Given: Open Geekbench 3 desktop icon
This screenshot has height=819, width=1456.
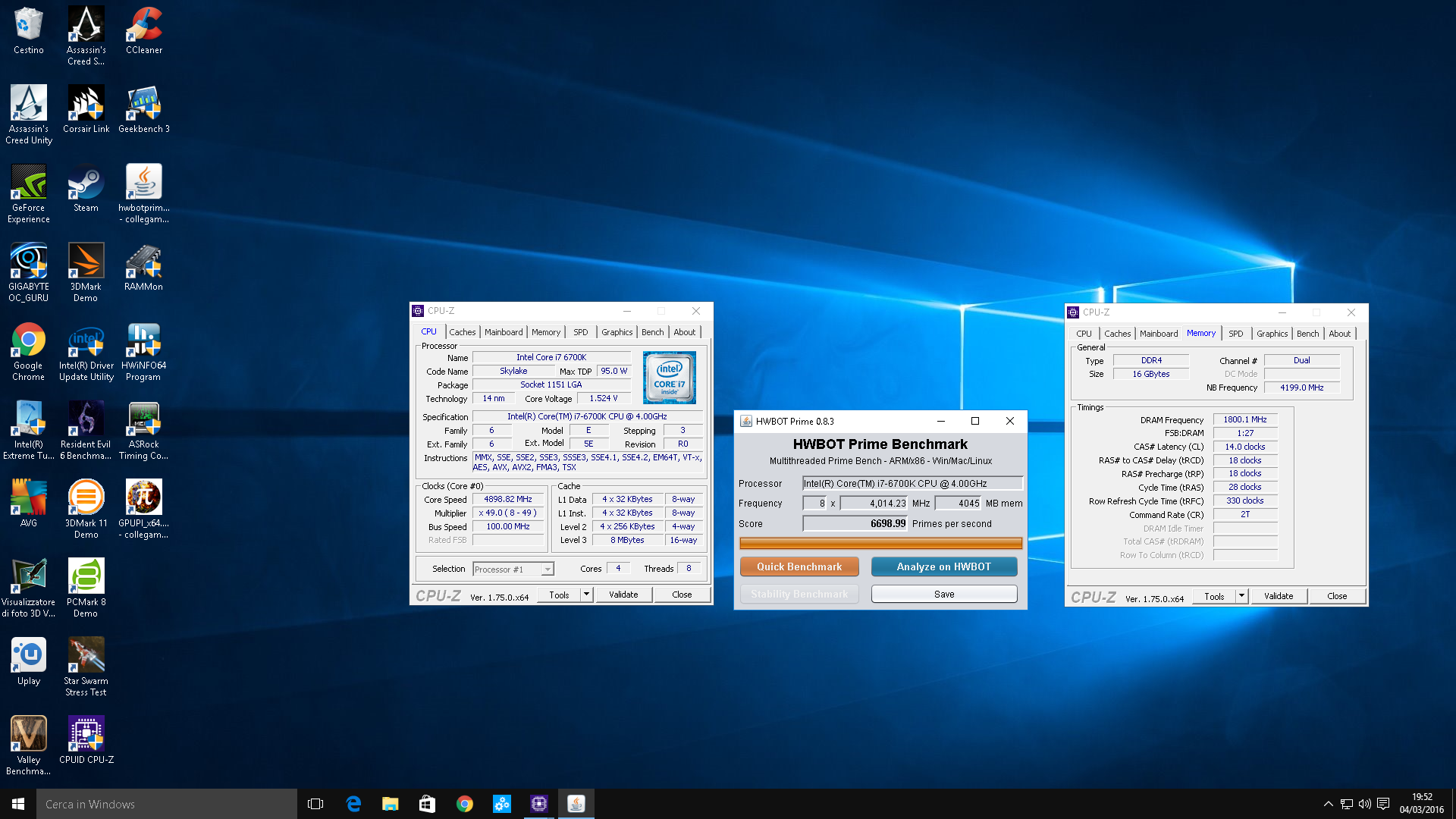Looking at the screenshot, I should tap(144, 109).
